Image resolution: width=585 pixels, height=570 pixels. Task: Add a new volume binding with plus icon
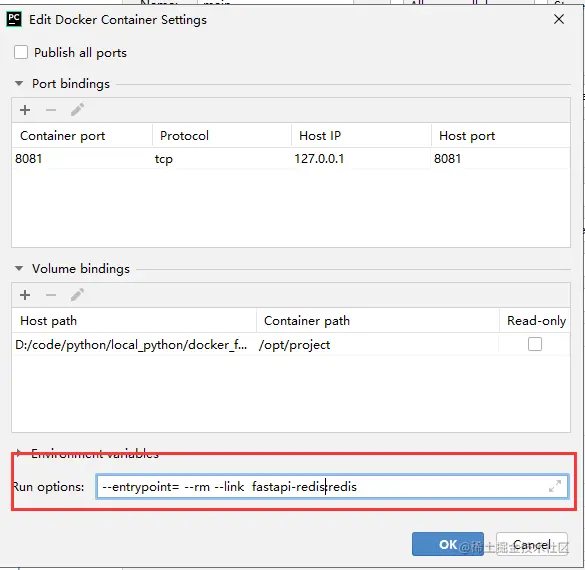25,295
